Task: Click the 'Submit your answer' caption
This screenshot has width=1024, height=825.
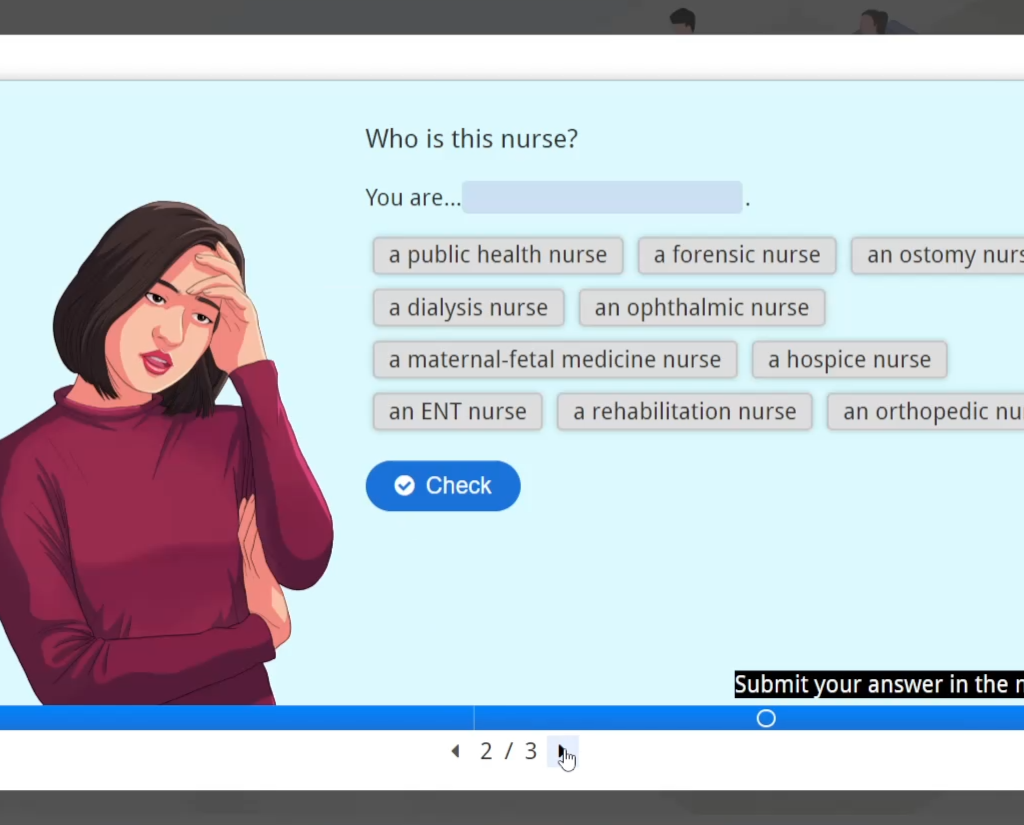Action: point(879,685)
